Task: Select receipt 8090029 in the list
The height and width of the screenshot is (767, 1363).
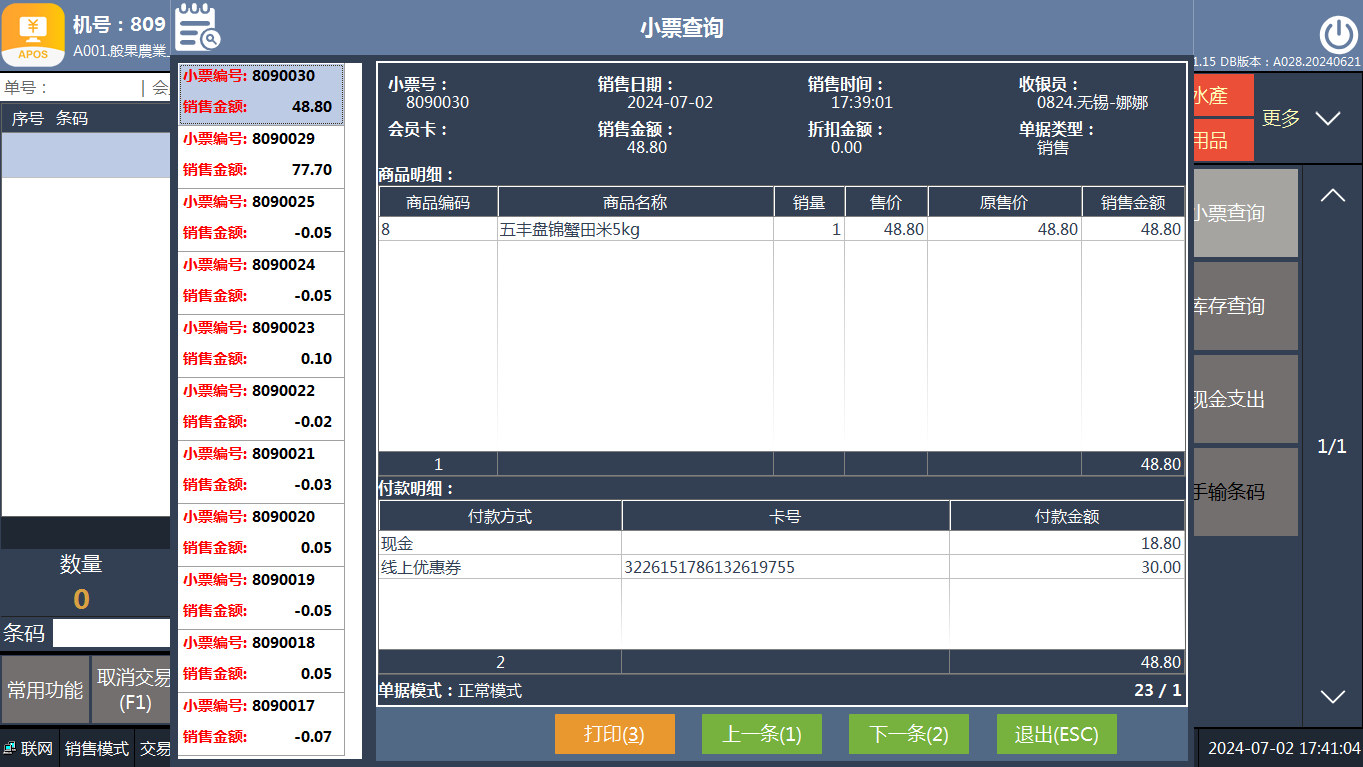Action: tap(260, 155)
